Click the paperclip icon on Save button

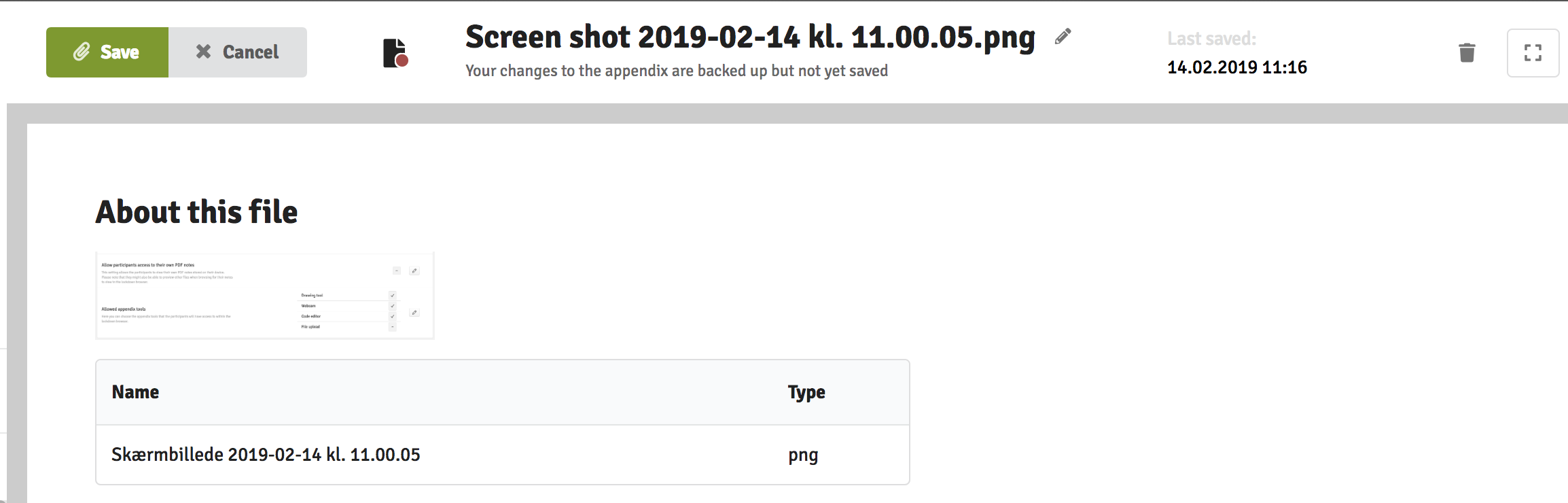point(82,52)
